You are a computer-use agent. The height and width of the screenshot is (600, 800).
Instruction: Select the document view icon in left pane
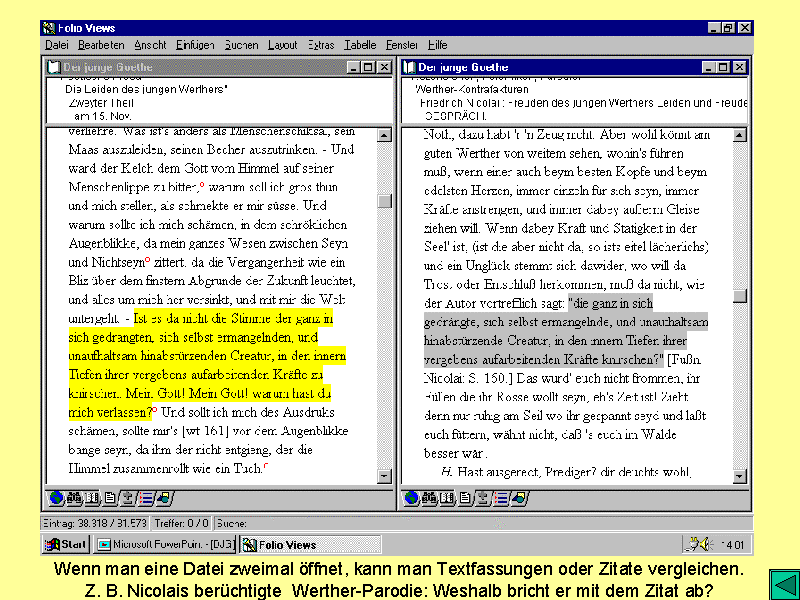coord(111,498)
